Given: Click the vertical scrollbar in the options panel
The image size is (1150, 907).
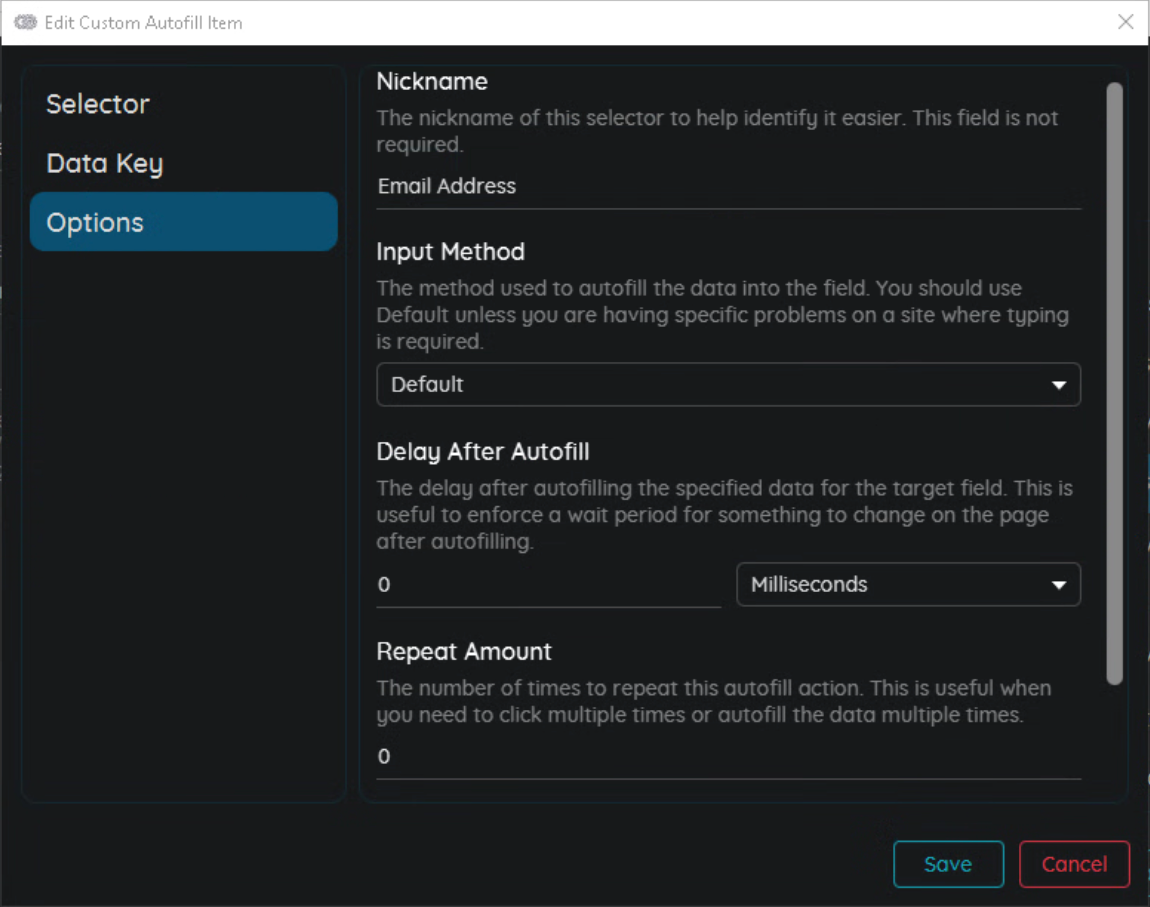Looking at the screenshot, I should click(x=1114, y=383).
